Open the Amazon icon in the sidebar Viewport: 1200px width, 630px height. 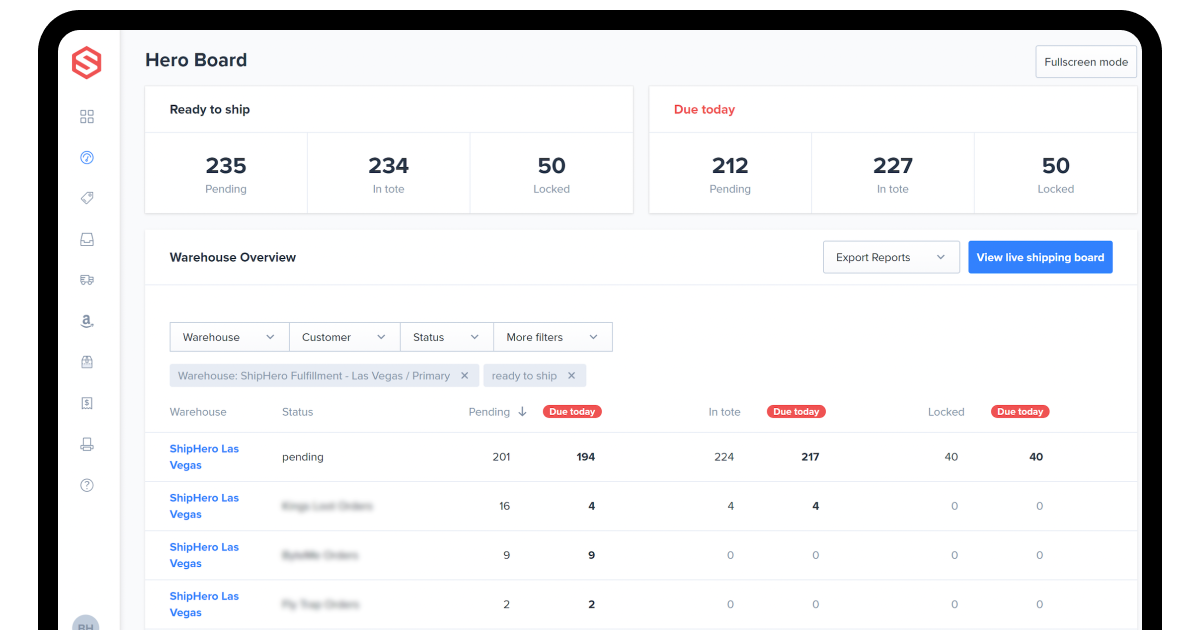point(87,321)
